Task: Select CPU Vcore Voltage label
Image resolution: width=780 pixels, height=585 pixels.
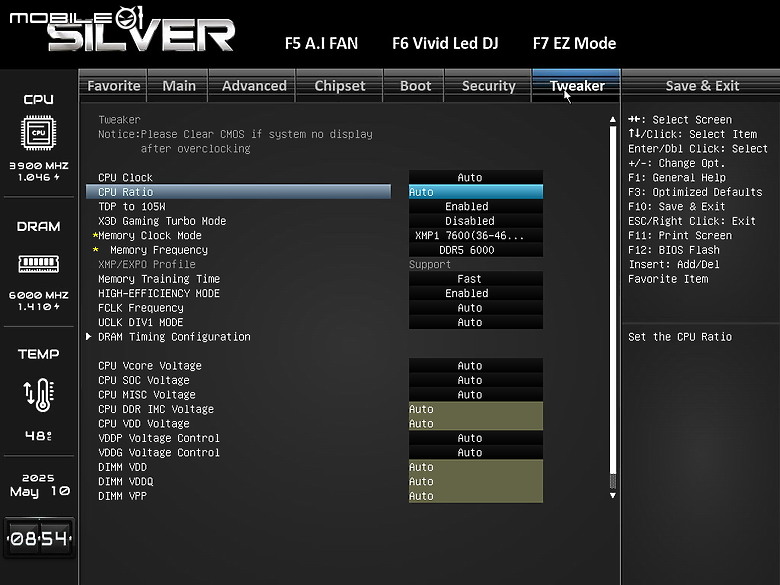Action: click(150, 366)
